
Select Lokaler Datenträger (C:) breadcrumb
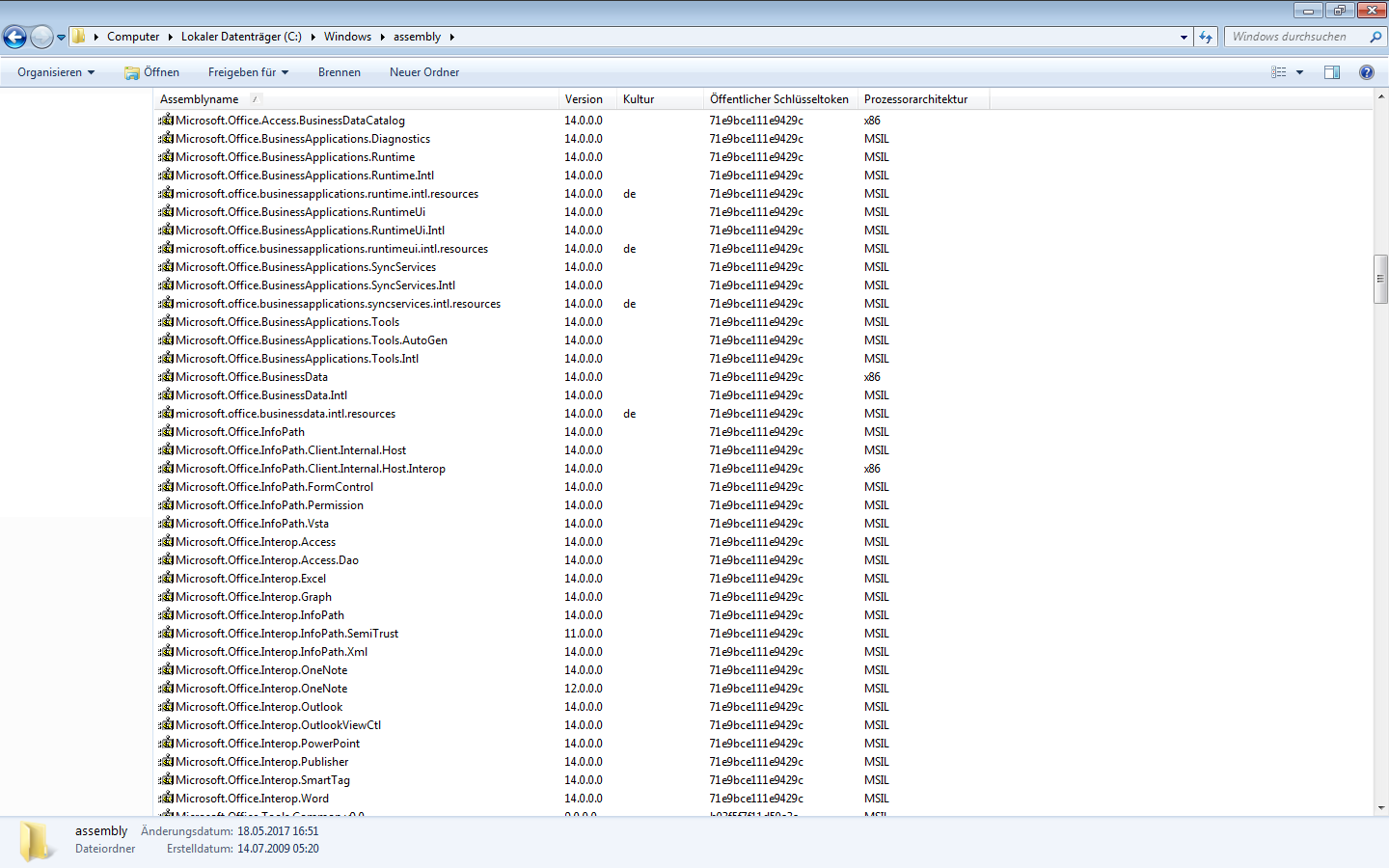tap(241, 37)
